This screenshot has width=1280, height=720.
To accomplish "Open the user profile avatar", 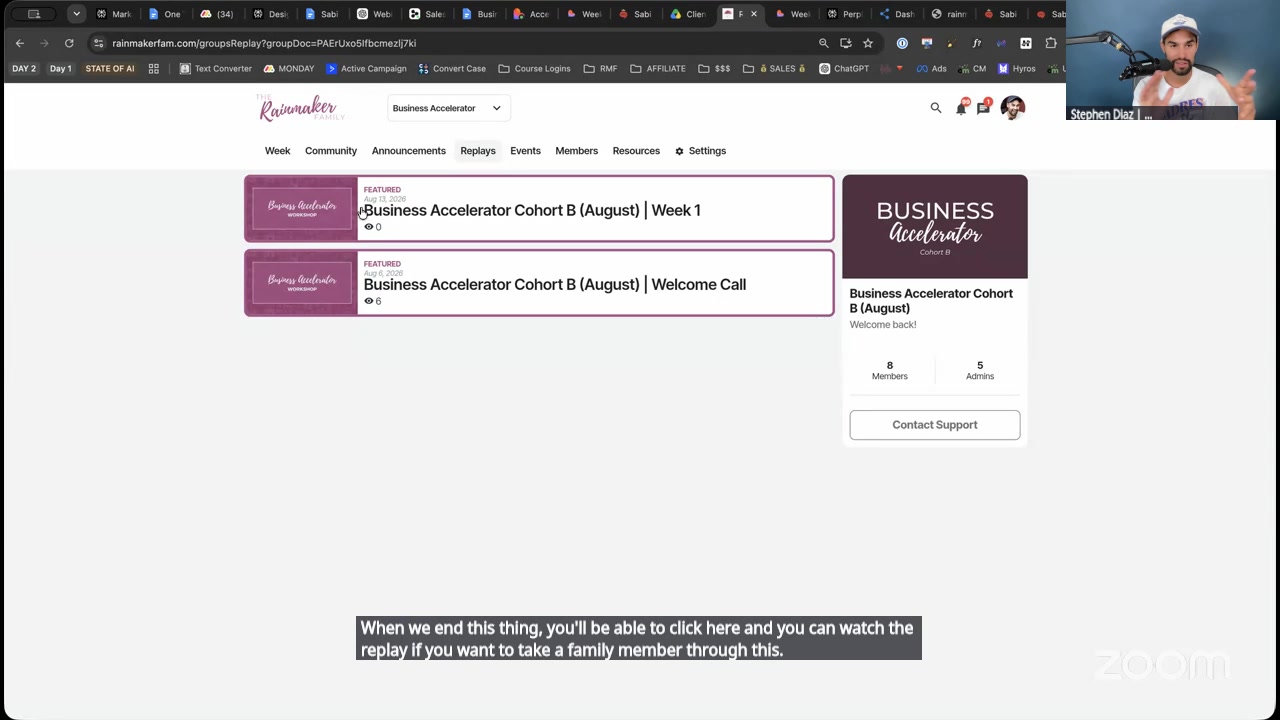I will [x=1012, y=108].
